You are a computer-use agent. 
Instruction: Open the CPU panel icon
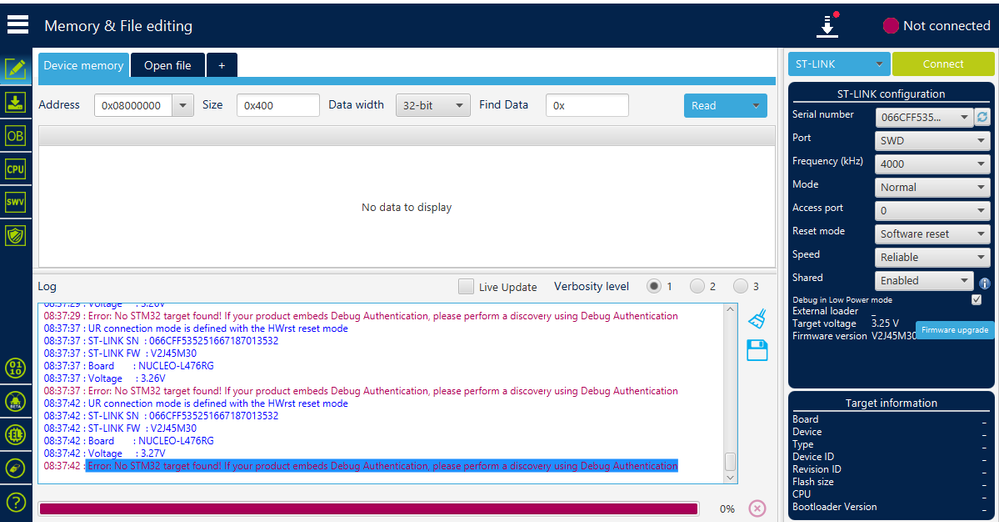[x=15, y=169]
